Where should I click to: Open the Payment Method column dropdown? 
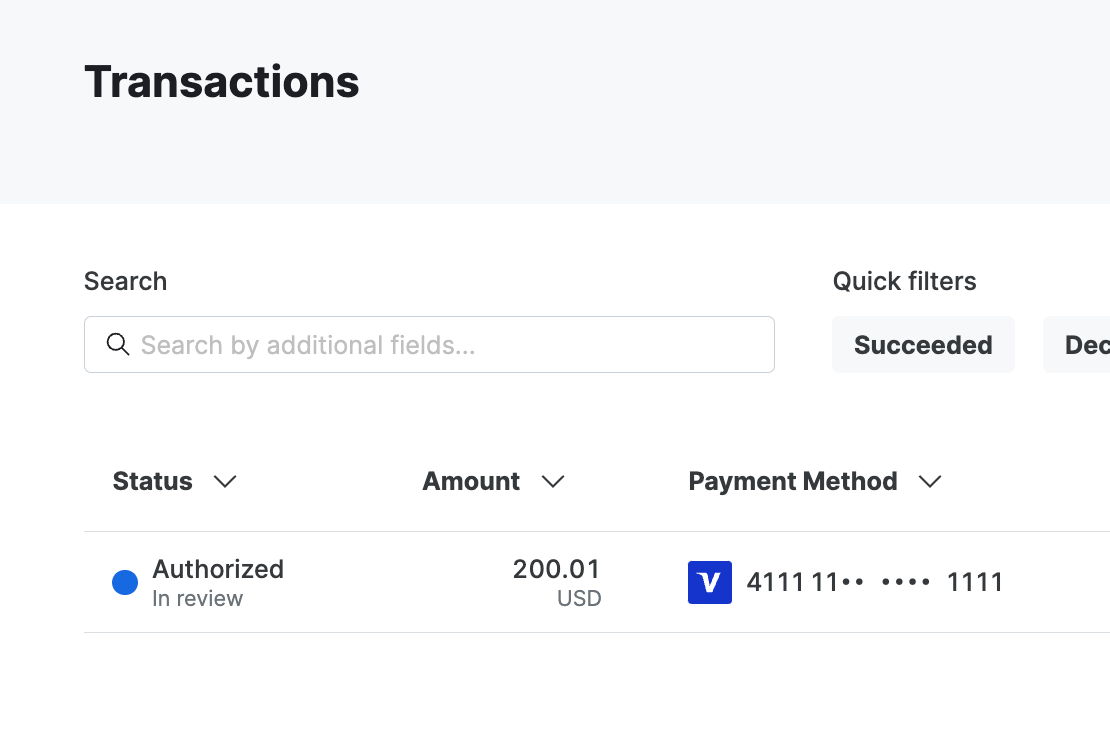tap(930, 482)
